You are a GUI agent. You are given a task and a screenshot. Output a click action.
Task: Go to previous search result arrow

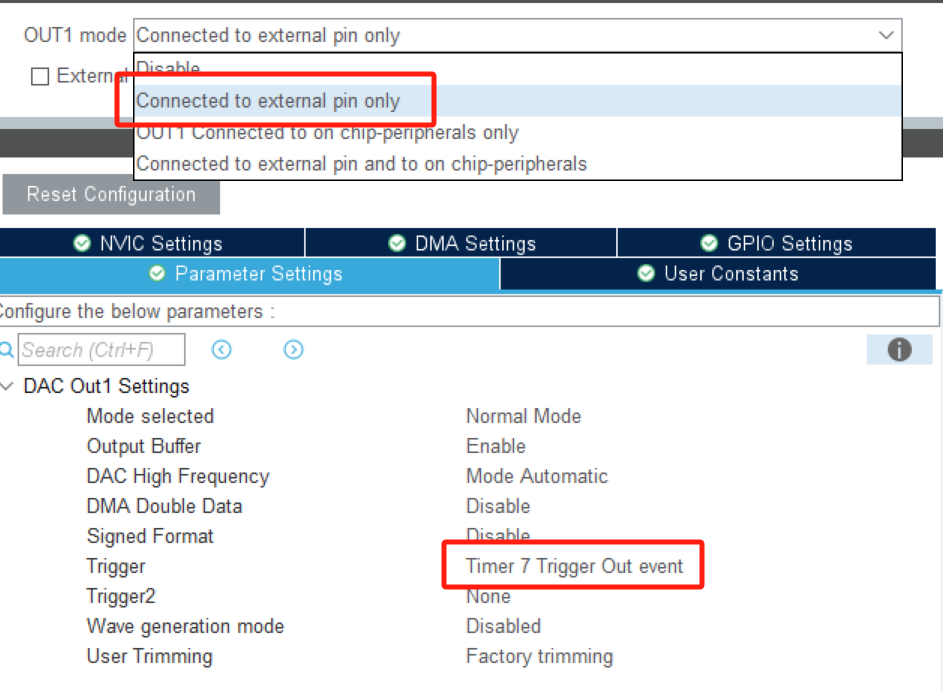click(222, 350)
